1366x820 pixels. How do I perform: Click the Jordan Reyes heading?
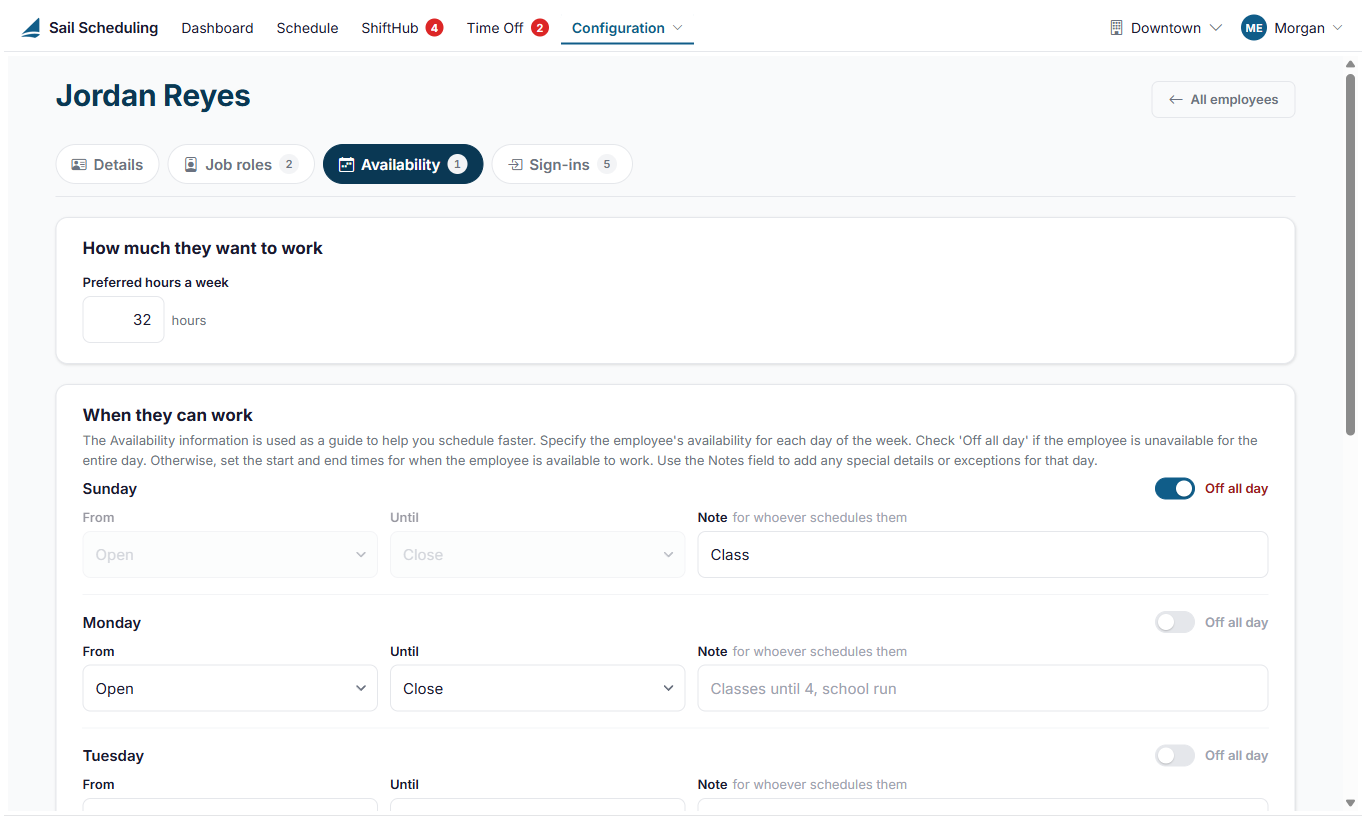tap(153, 96)
